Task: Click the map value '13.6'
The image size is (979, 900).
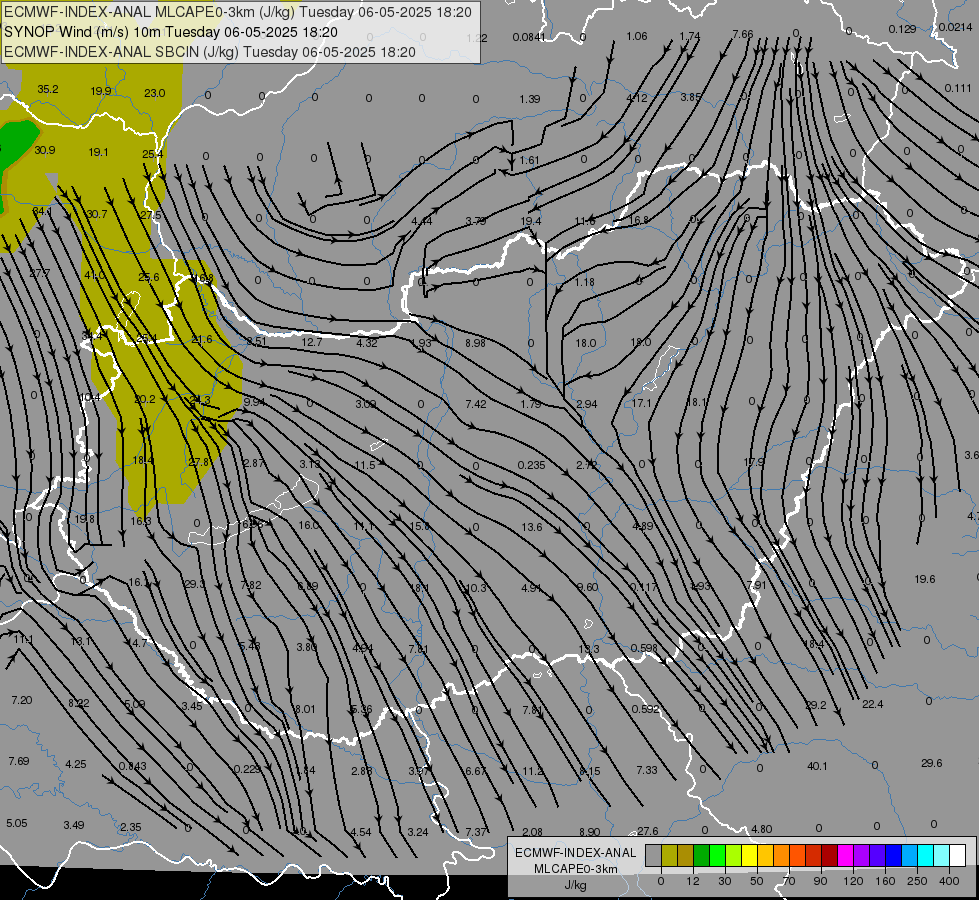Action: coord(531,527)
